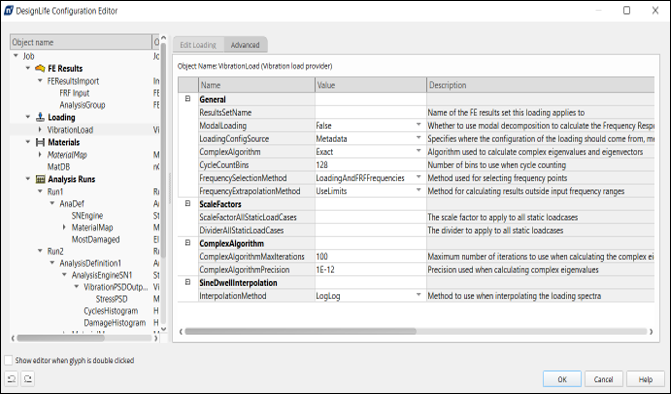Click the Help button
Image resolution: width=671 pixels, height=394 pixels.
pyautogui.click(x=645, y=379)
